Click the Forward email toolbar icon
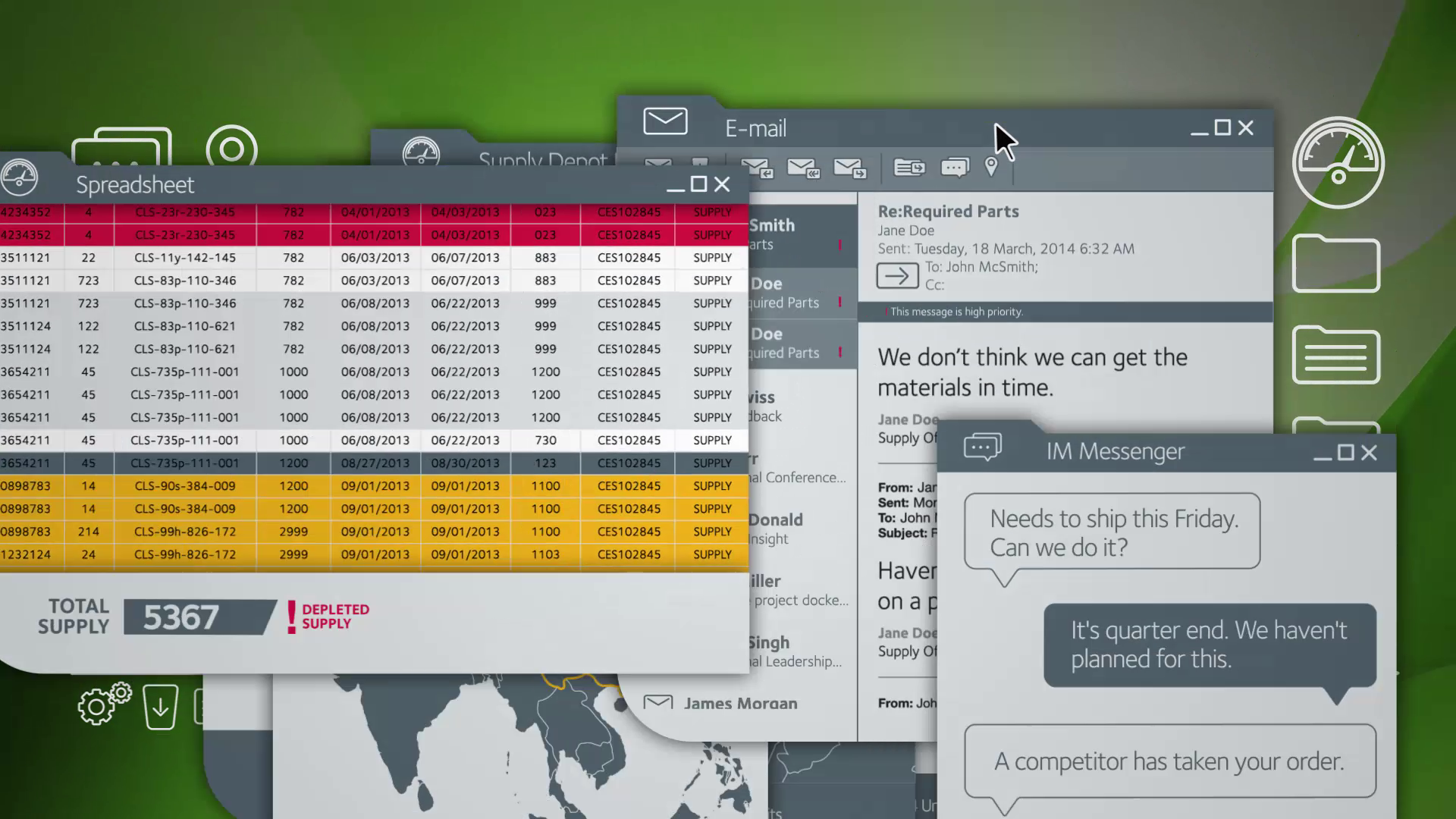Viewport: 1456px width, 819px height. tap(849, 168)
